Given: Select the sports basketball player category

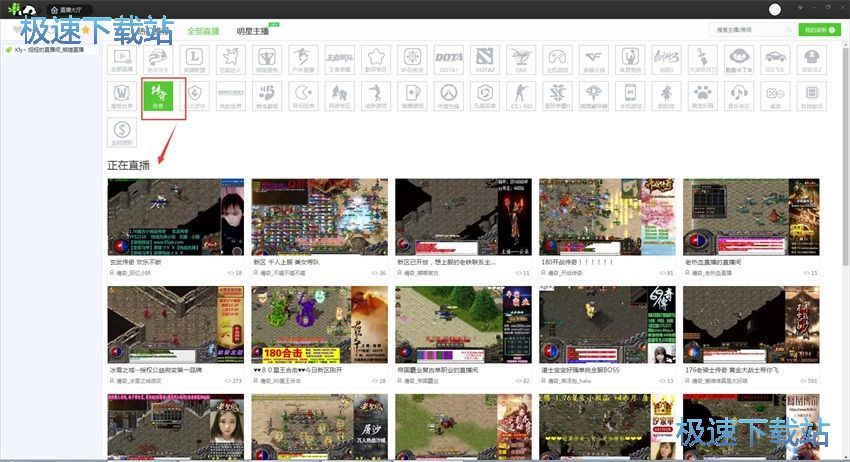Looking at the screenshot, I should [x=630, y=60].
